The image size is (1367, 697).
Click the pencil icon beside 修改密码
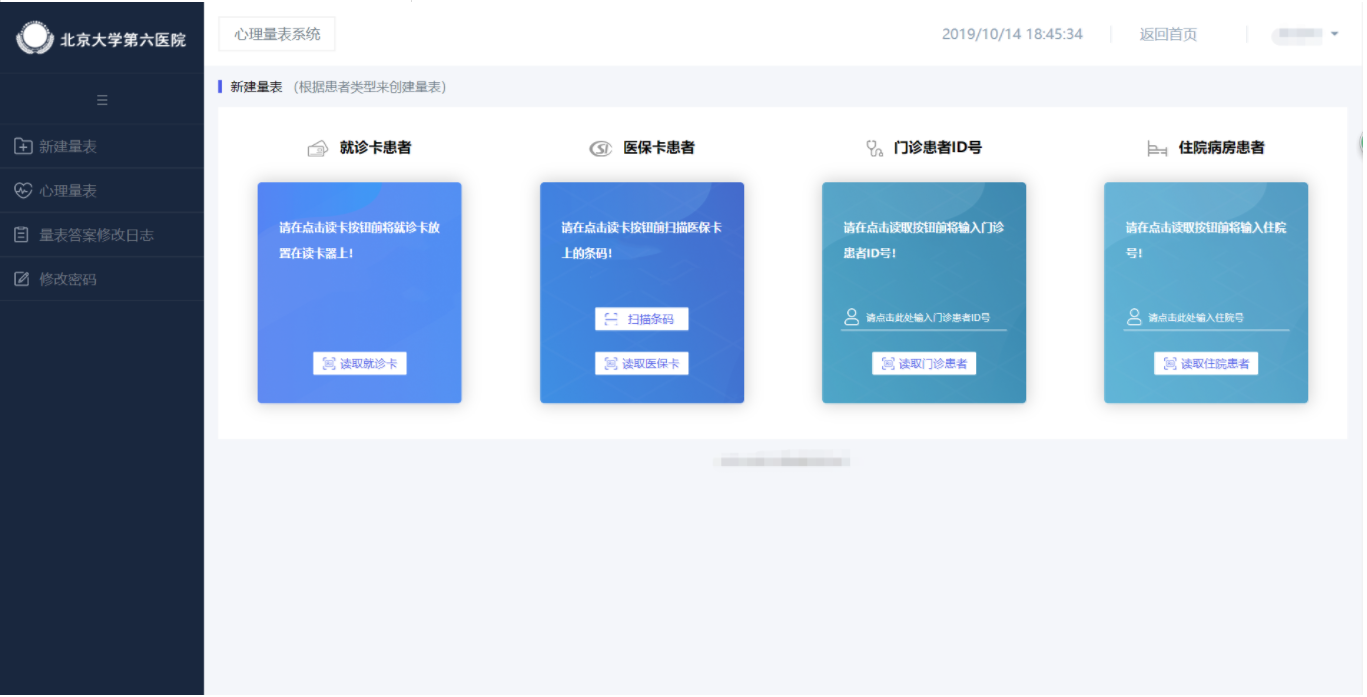(x=22, y=278)
